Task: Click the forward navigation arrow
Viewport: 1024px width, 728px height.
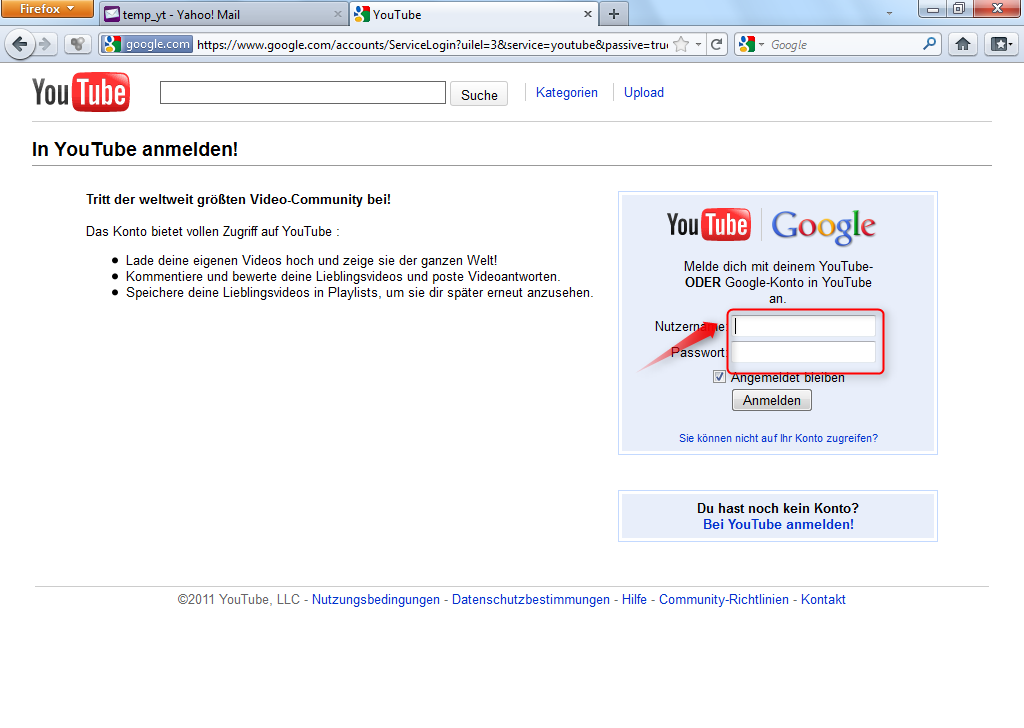Action: 46,44
